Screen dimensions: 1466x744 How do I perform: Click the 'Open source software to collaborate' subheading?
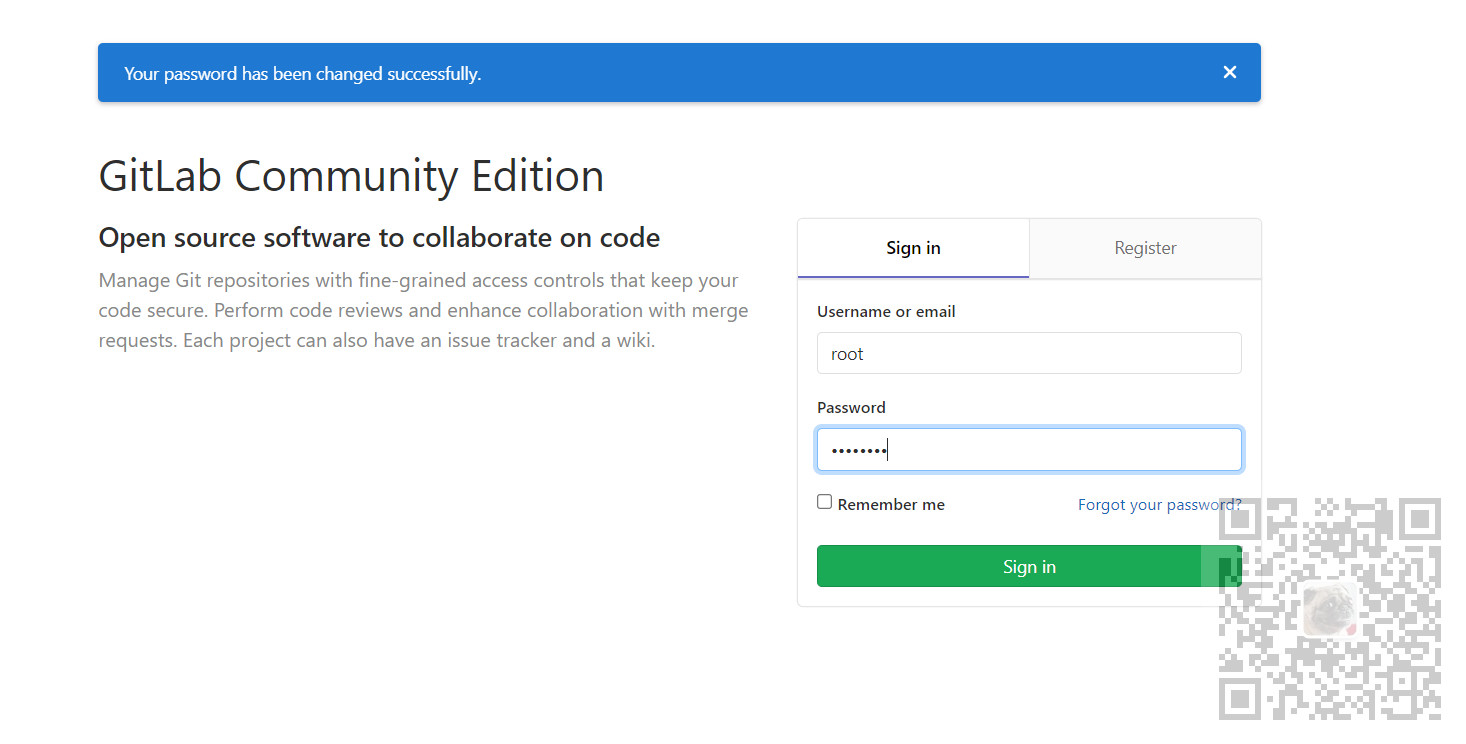379,238
